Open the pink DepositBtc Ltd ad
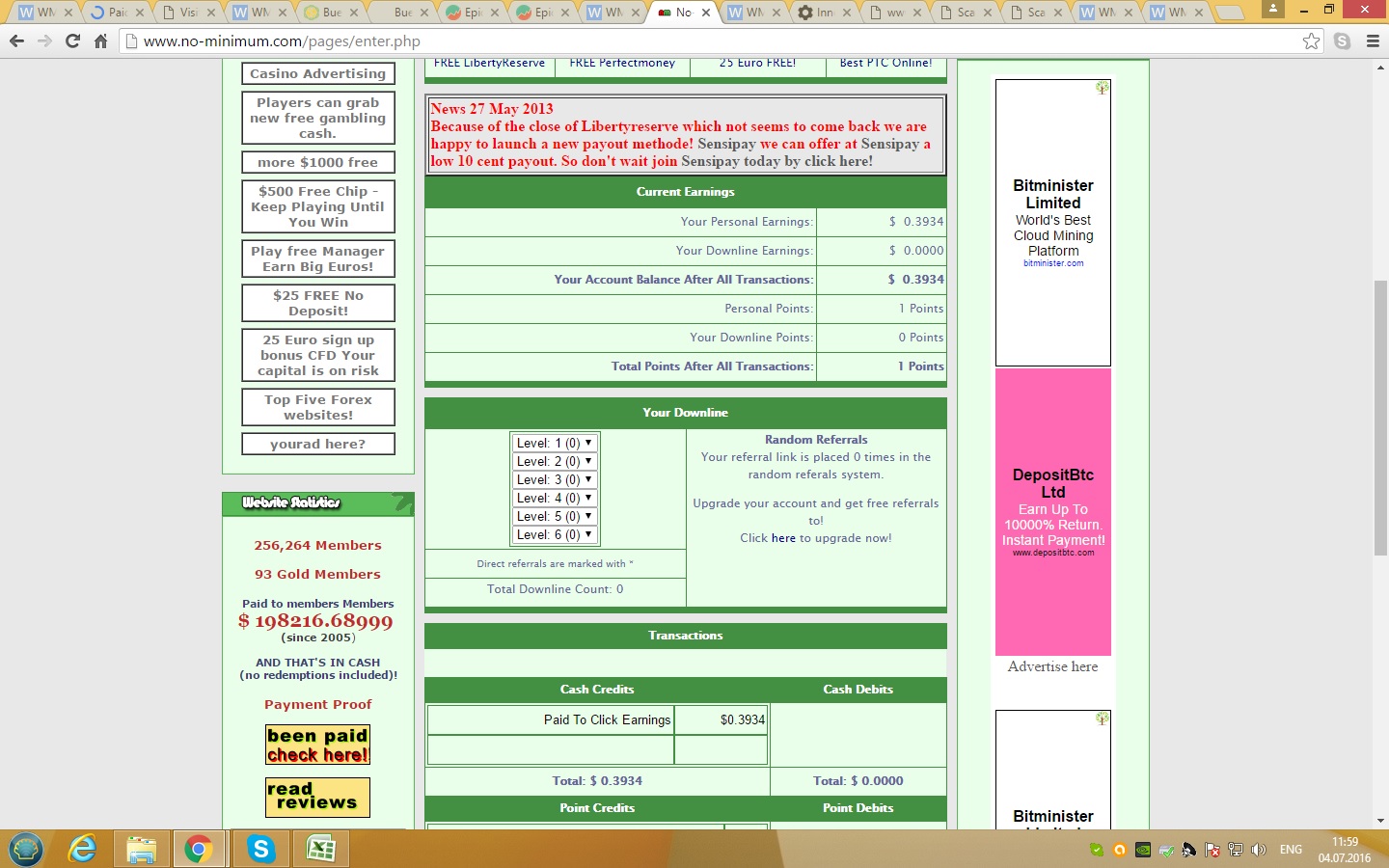This screenshot has height=868, width=1389. 1053,512
